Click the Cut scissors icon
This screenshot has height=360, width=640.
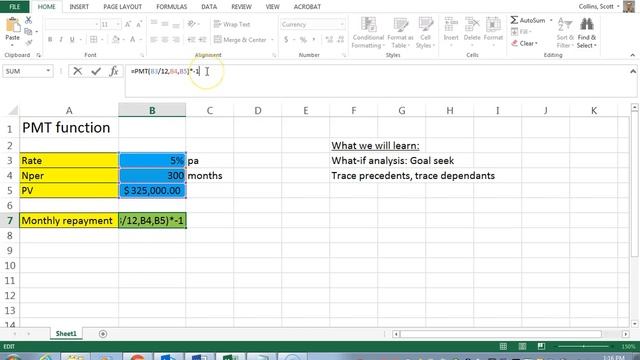(28, 20)
